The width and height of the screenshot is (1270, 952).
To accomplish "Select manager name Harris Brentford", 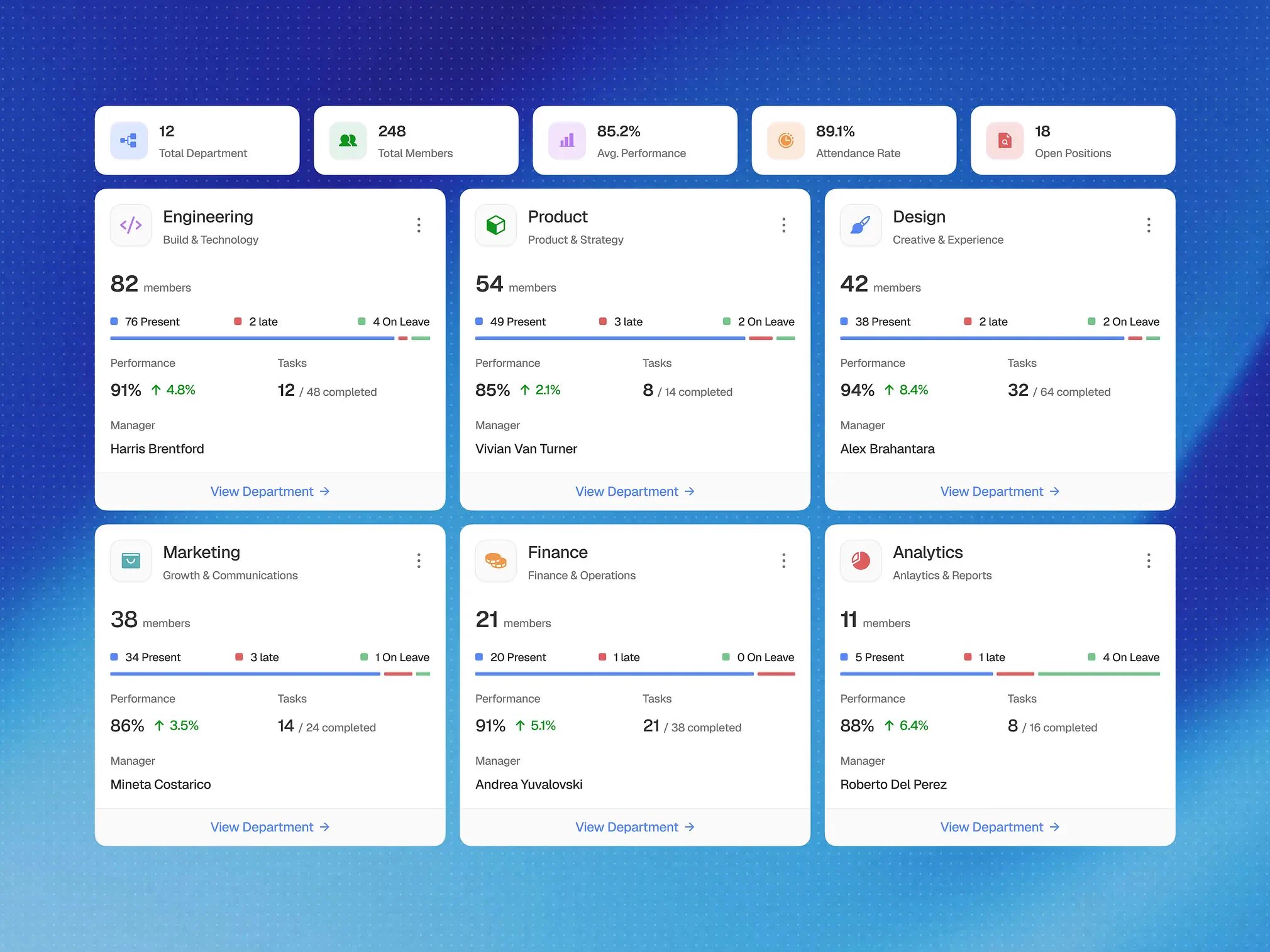I will (157, 449).
